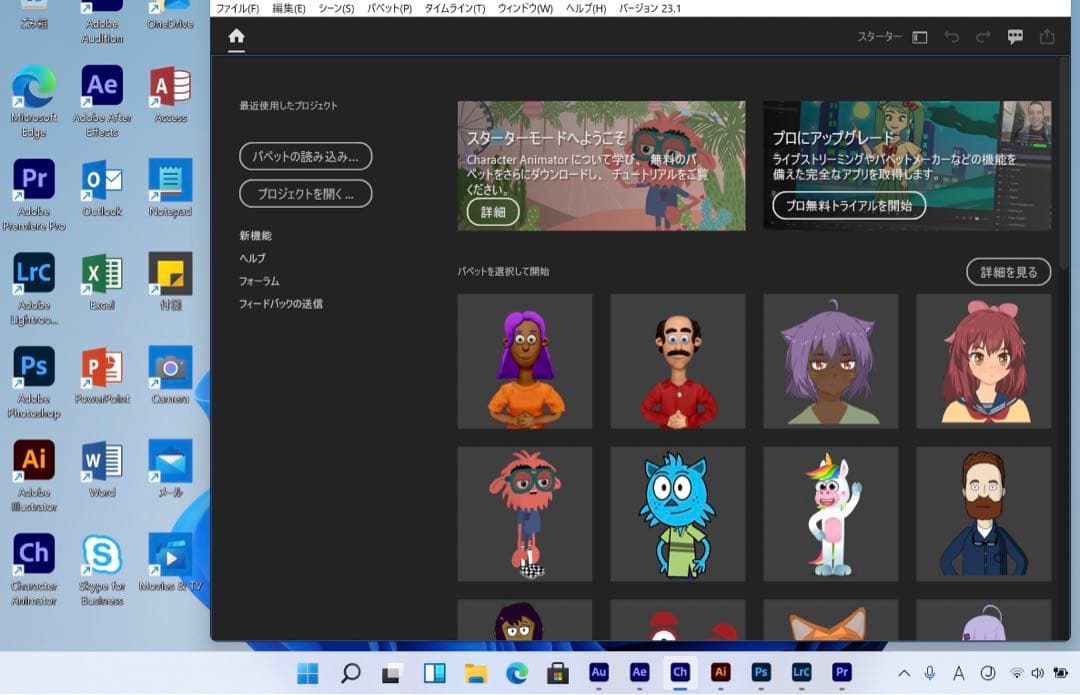The image size is (1080, 695).
Task: Select the blue cat puppet thumbnail
Action: pos(677,514)
